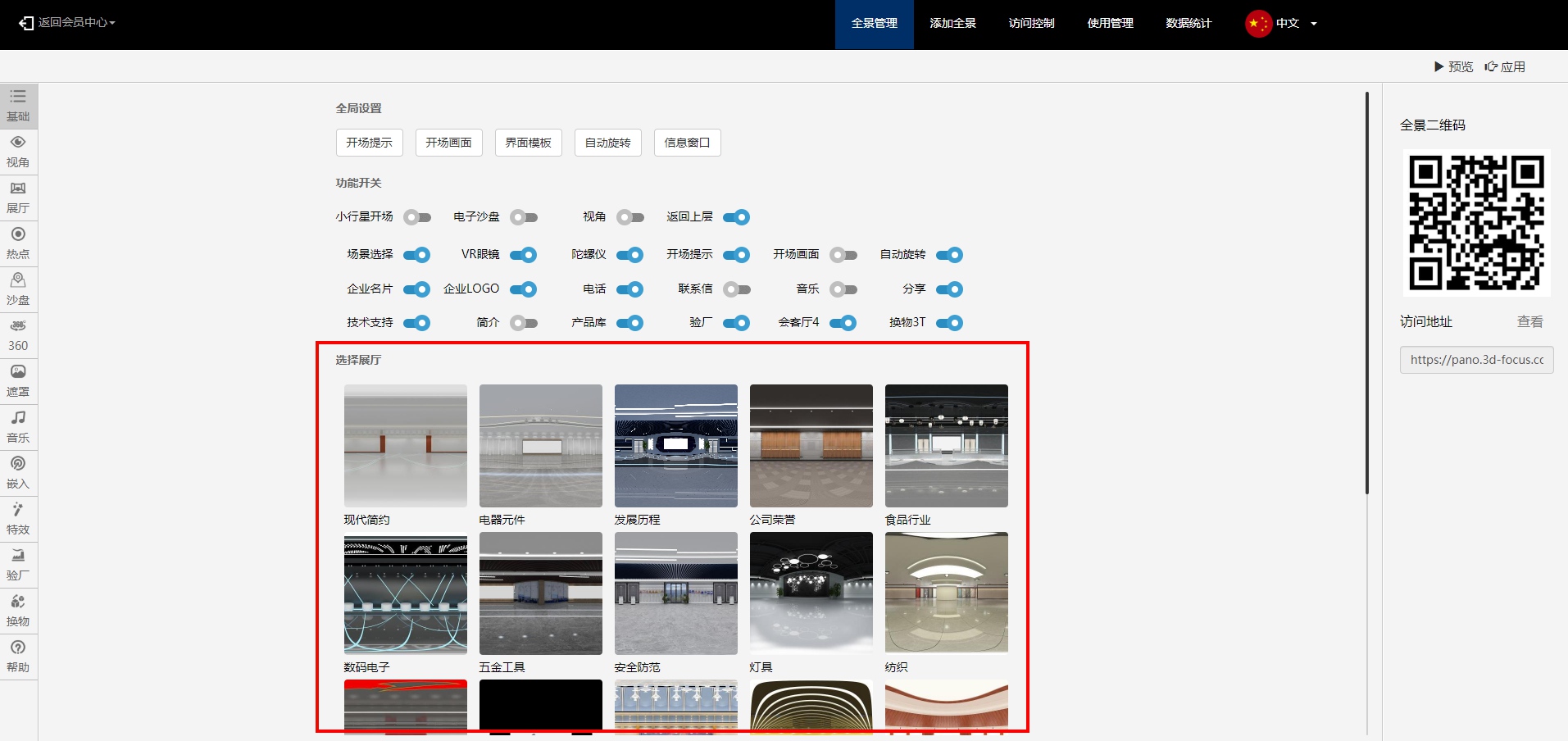Open the 视角 (view angle) sidebar icon
The height and width of the screenshot is (741, 1568).
click(18, 152)
